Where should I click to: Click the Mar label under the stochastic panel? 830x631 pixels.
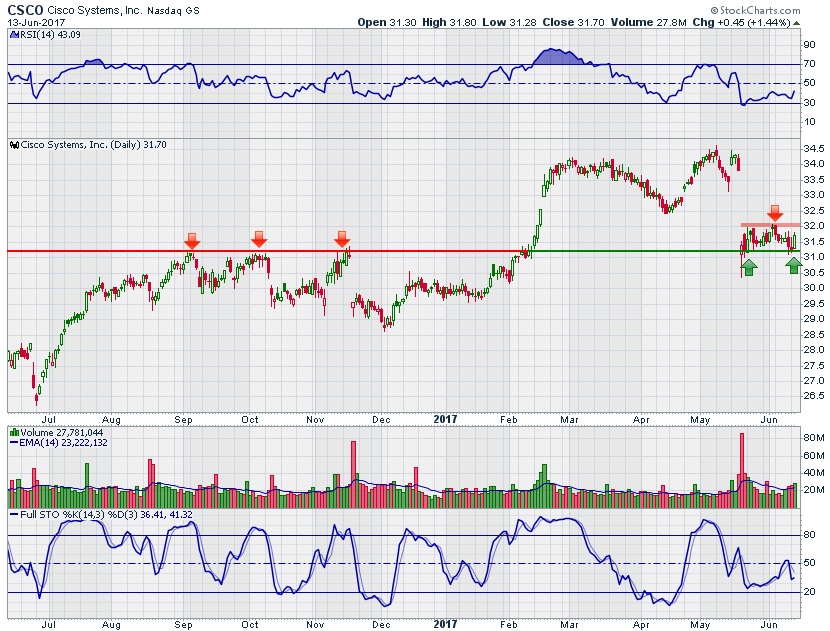pos(569,625)
